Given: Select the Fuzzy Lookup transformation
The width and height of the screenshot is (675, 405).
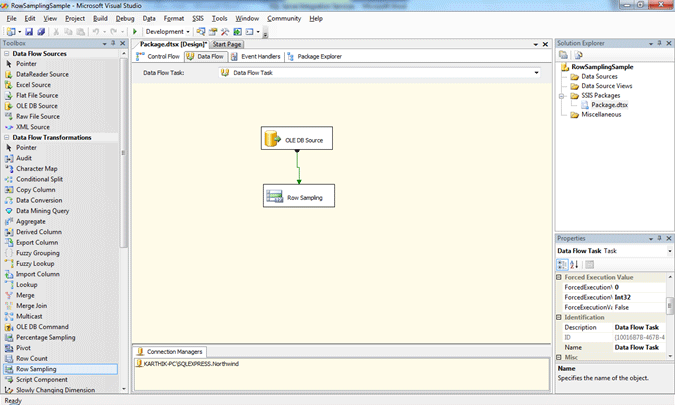Looking at the screenshot, I should (35, 264).
